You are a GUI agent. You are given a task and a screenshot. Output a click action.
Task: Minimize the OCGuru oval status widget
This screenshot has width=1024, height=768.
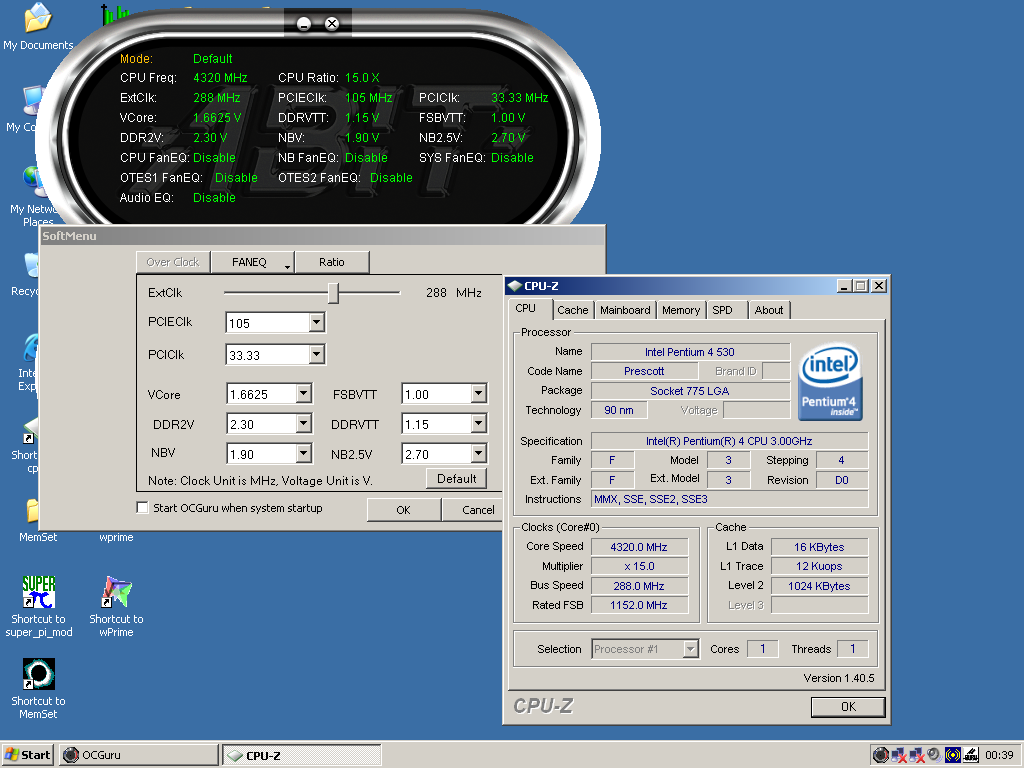tap(304, 24)
